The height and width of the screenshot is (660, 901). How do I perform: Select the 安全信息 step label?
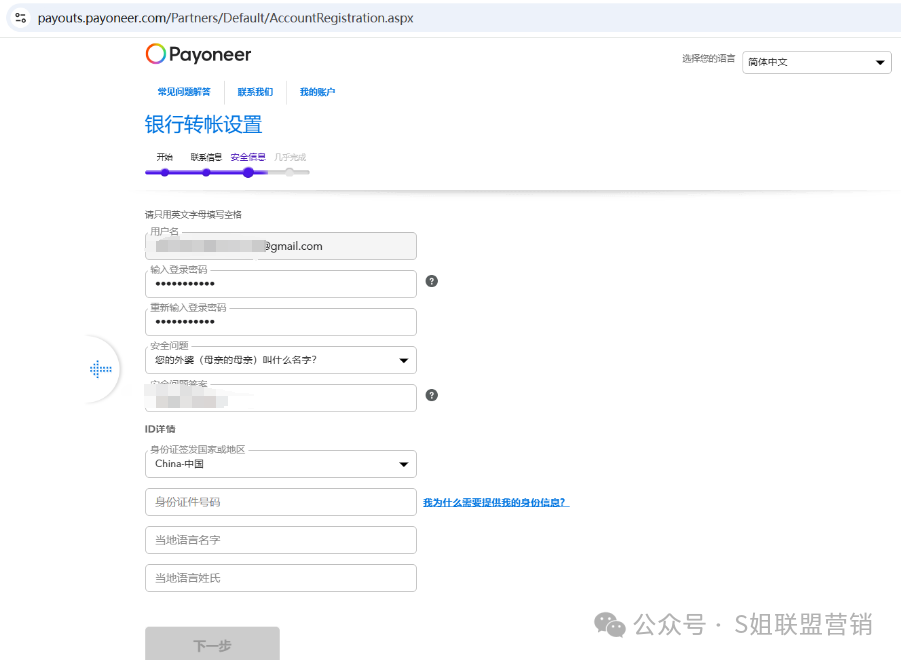click(x=248, y=157)
